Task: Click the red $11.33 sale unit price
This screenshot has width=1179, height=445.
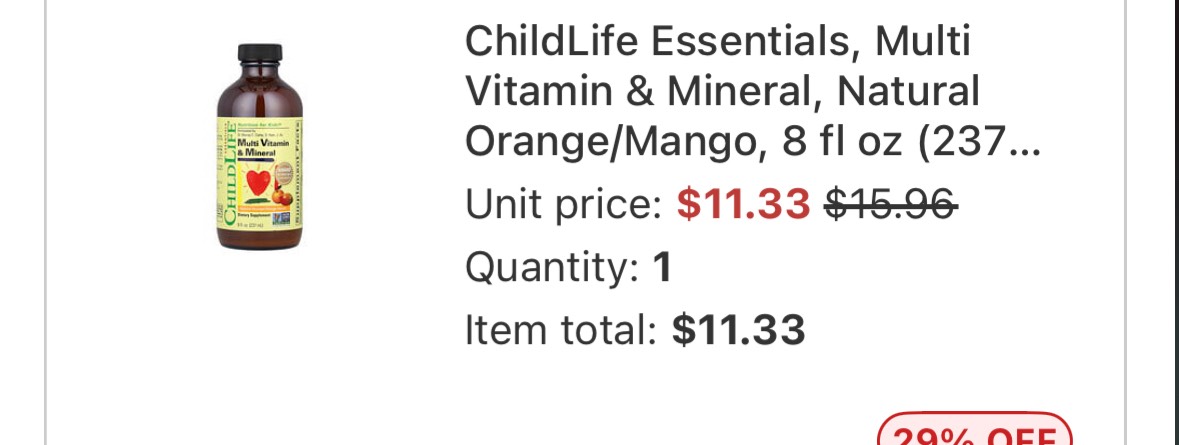Action: click(743, 205)
